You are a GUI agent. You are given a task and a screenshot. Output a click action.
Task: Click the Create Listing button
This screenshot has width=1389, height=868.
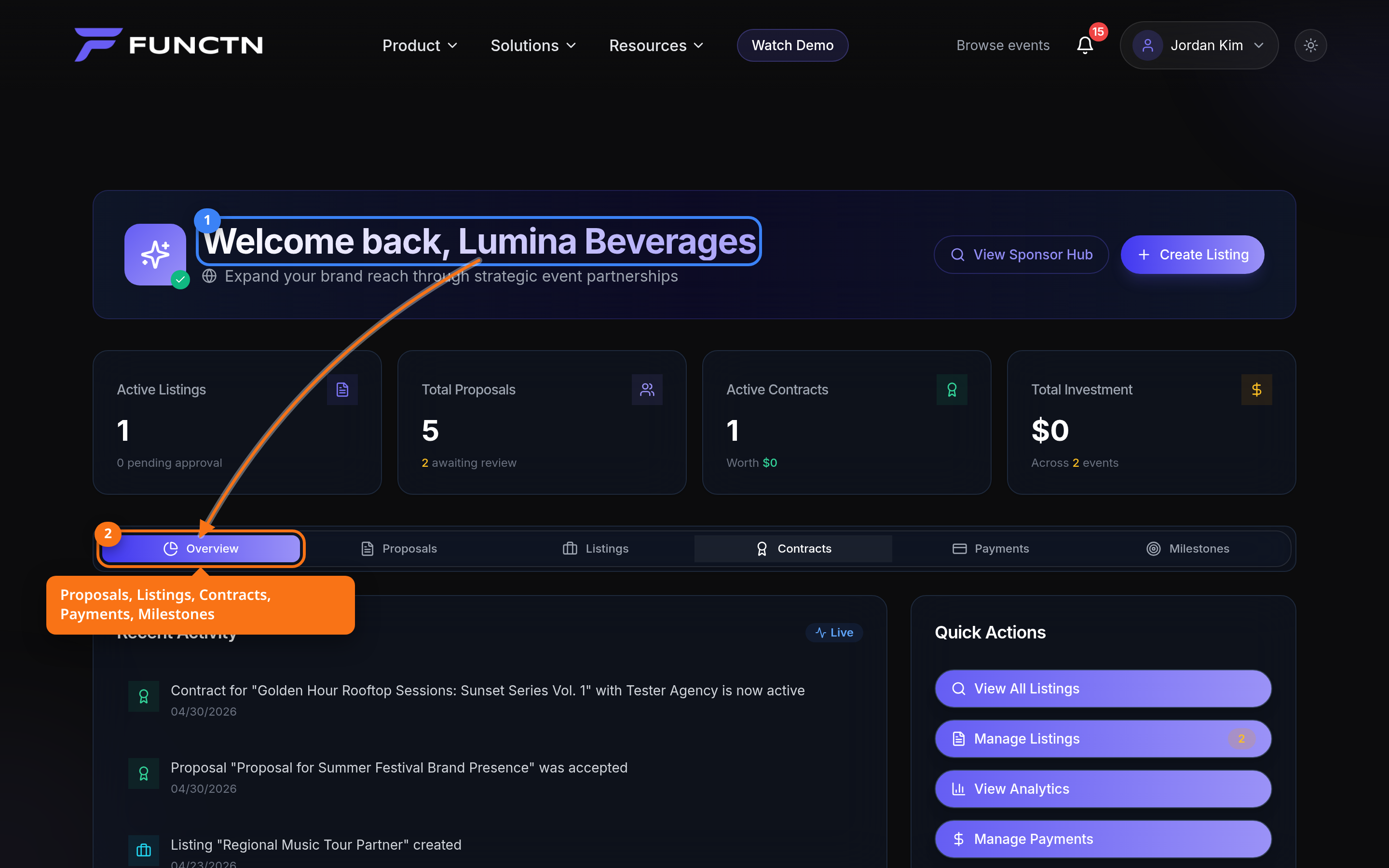pos(1193,254)
